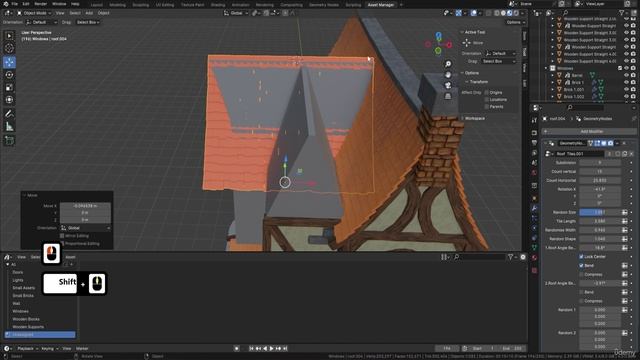Open the Drag Select Box dropdown in the header
This screenshot has height=360, width=640.
[x=88, y=22]
